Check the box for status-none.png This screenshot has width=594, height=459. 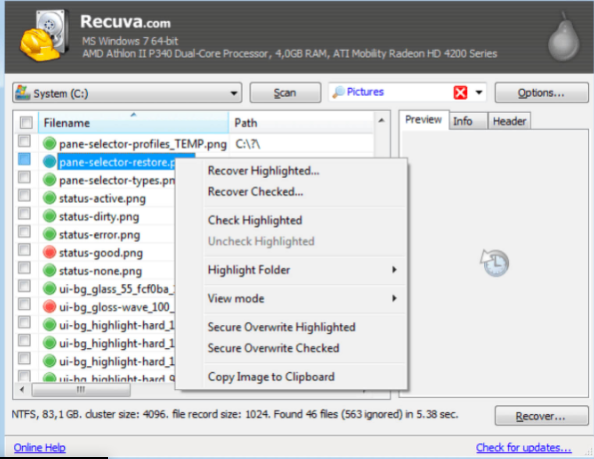(x=25, y=268)
